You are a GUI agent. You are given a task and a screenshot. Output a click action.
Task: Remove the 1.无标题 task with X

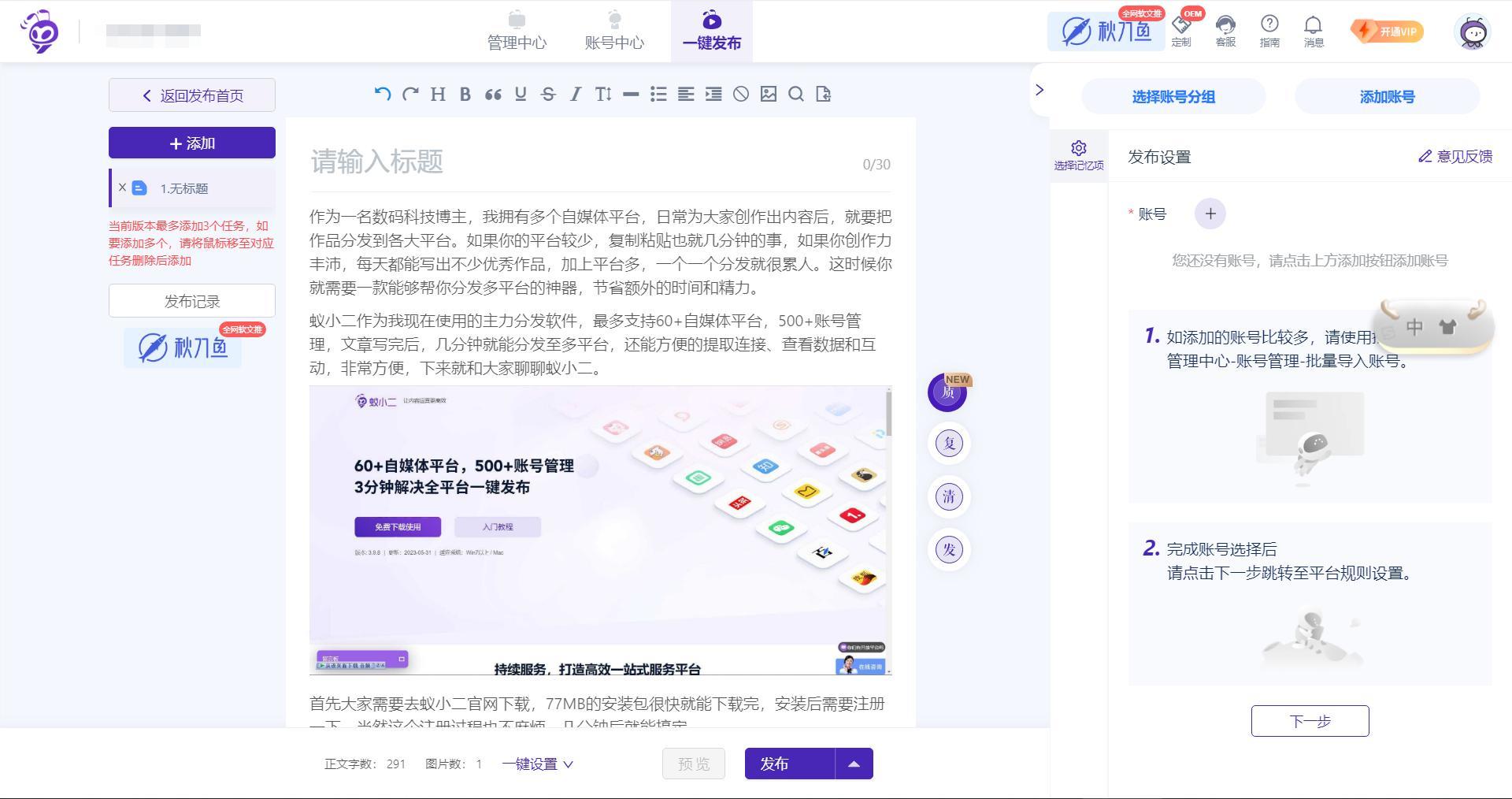122,188
